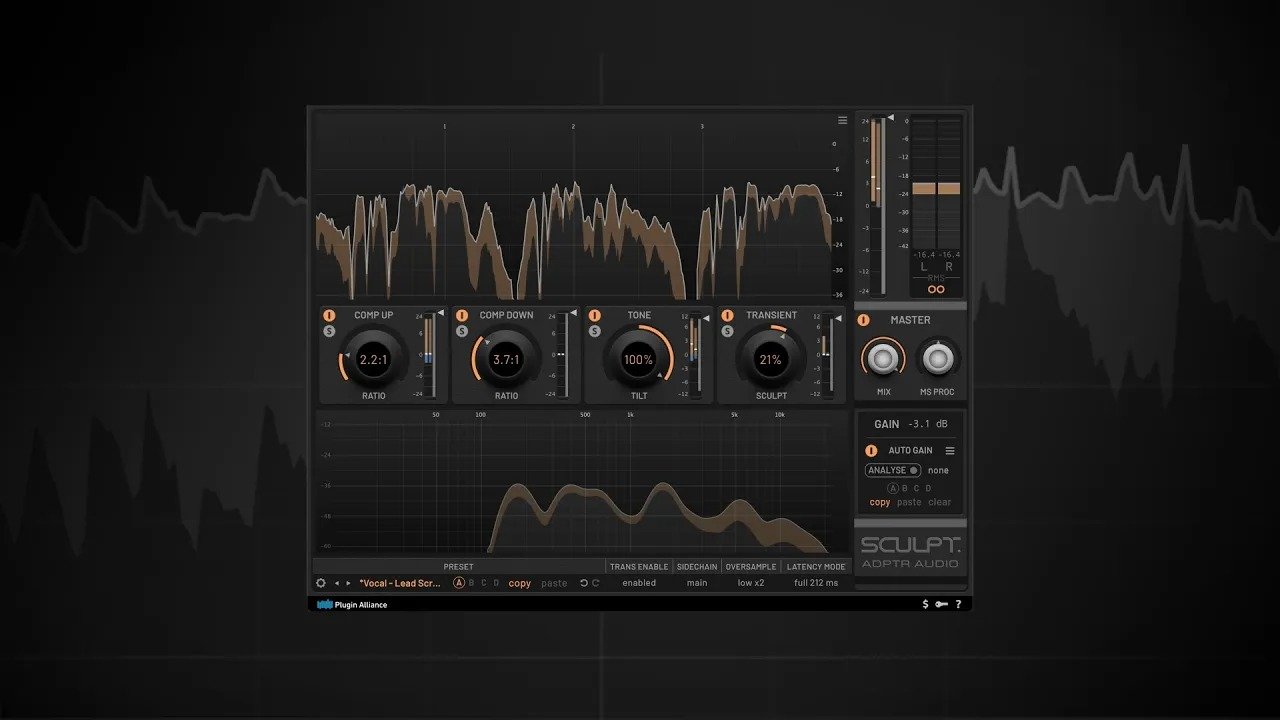Change SIDECHAIN value 'main'
Image resolution: width=1280 pixels, height=720 pixels.
tap(697, 583)
